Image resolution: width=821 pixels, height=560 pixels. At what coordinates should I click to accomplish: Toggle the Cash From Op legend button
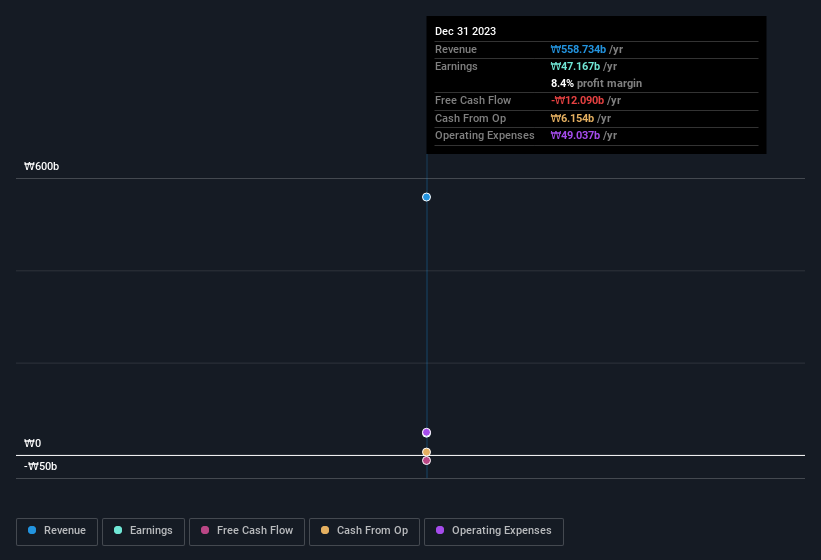(x=364, y=532)
